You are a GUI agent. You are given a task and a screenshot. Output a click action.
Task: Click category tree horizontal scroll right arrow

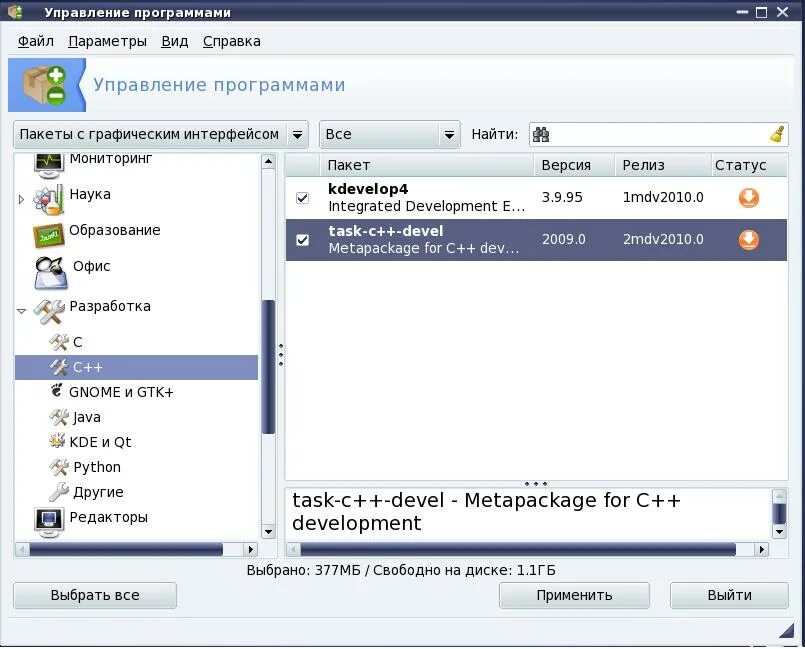(251, 549)
